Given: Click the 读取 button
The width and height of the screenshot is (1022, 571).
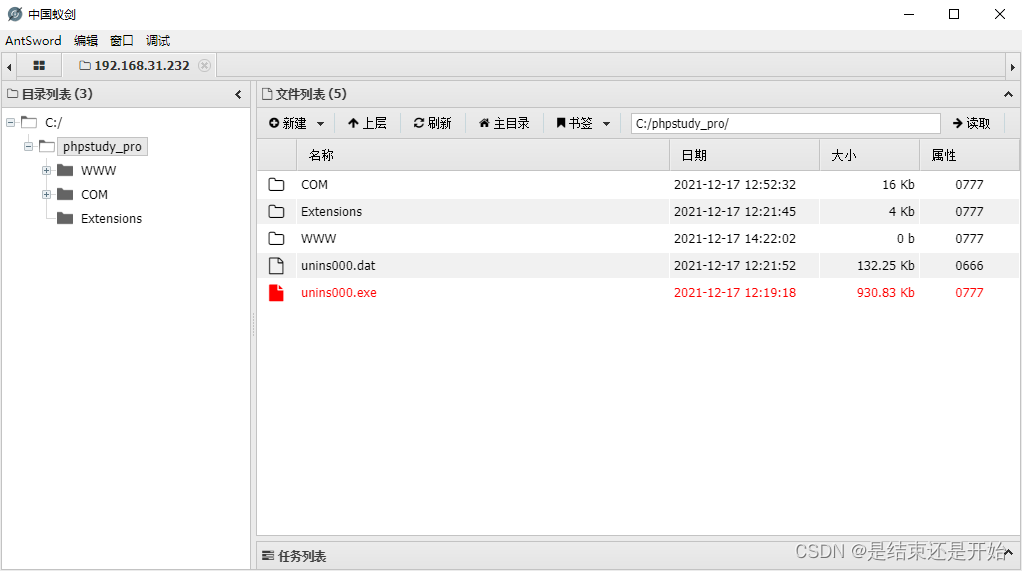Looking at the screenshot, I should coord(971,123).
